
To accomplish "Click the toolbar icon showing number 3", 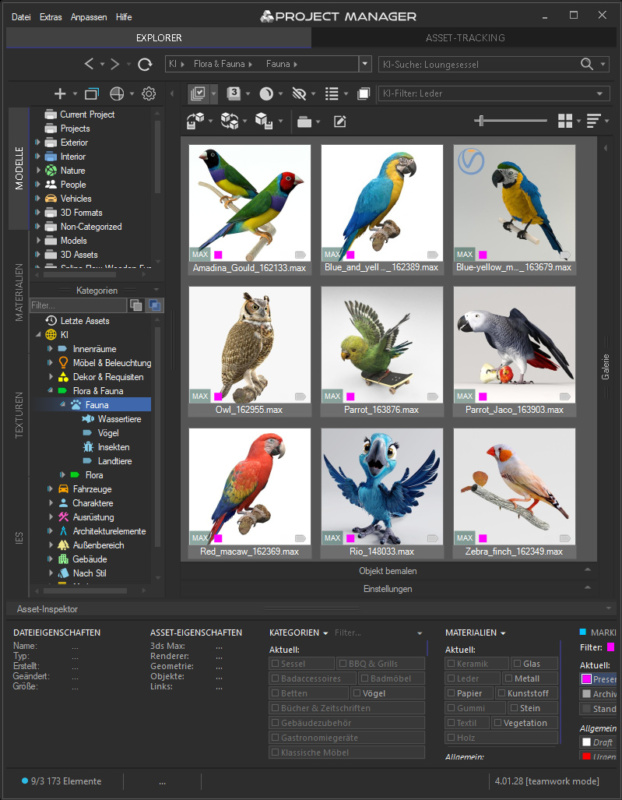I will tap(234, 93).
